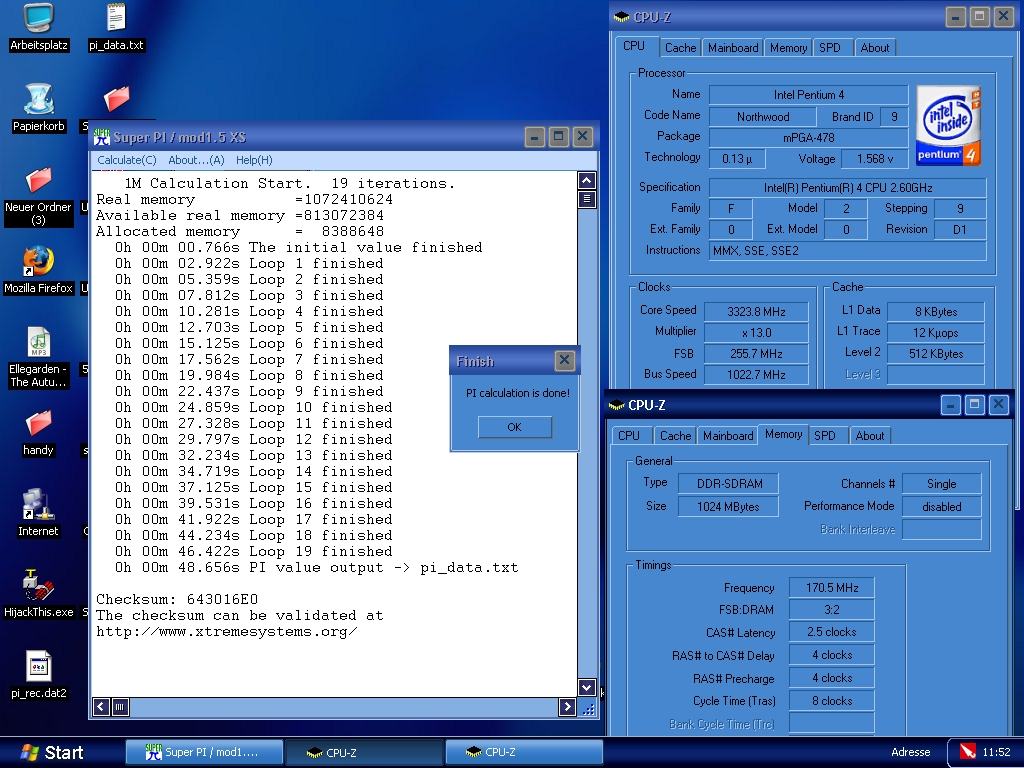Close the Finish dialog
1024x768 pixels.
point(564,360)
